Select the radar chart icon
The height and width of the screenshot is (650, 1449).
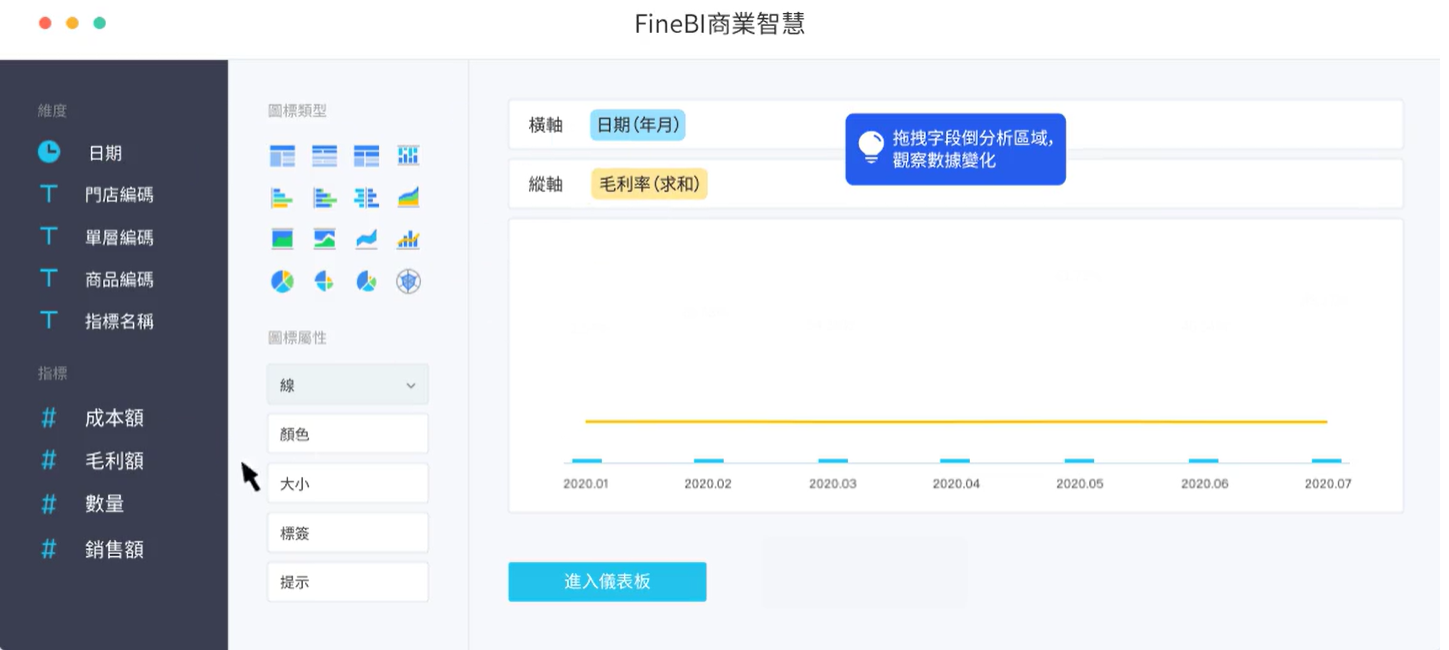point(408,281)
